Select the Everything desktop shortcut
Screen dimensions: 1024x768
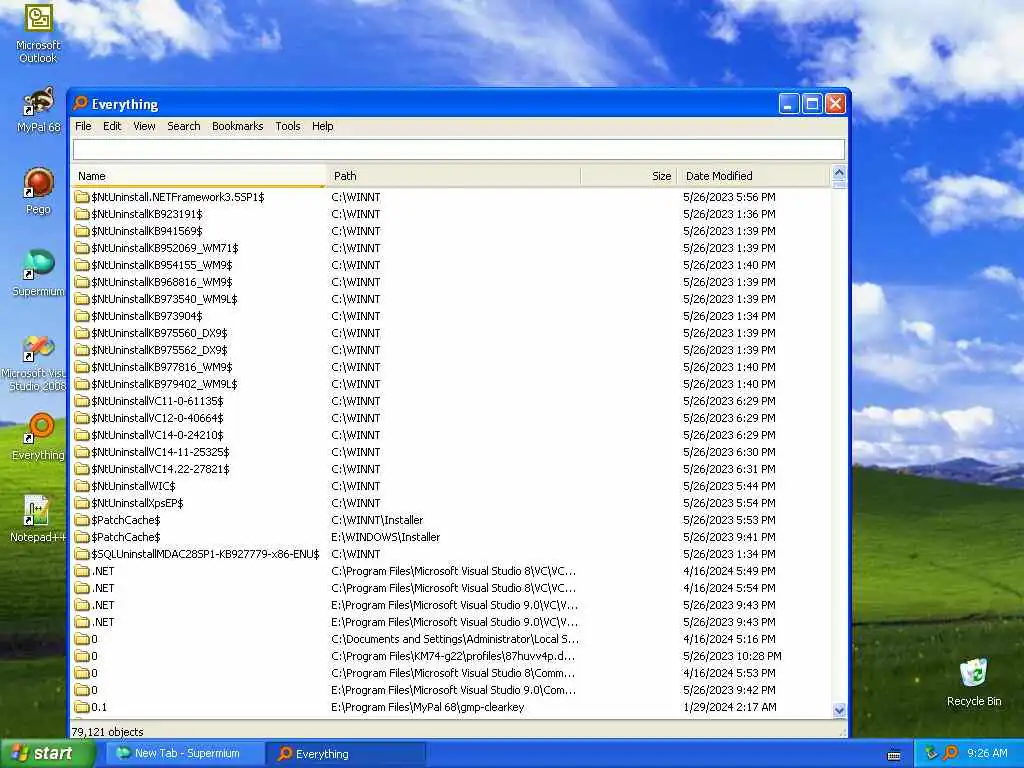pyautogui.click(x=38, y=436)
